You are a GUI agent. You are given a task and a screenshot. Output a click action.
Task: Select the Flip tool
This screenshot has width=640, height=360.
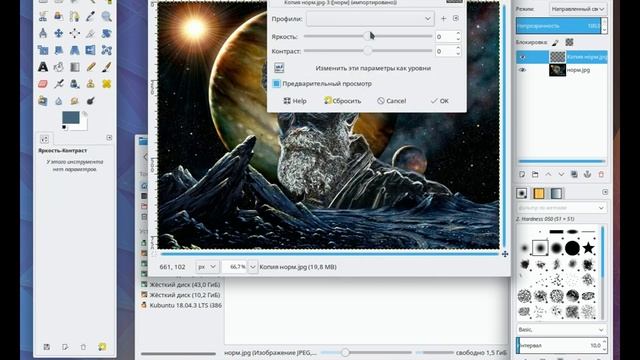(91, 50)
